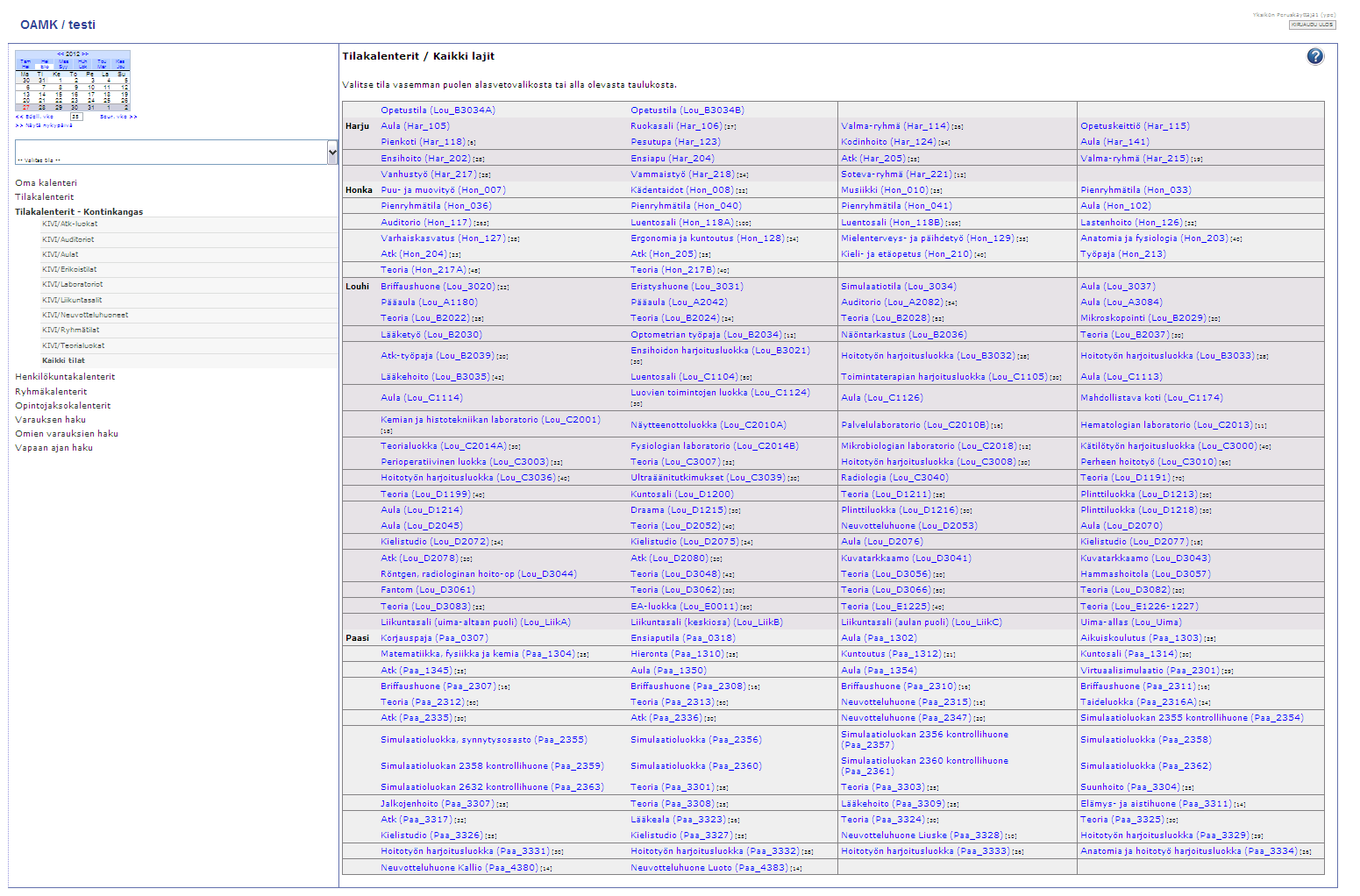This screenshot has width=1360, height=896.
Task: Open Simulaatiotila (Lou_3034) room link
Action: [x=898, y=287]
